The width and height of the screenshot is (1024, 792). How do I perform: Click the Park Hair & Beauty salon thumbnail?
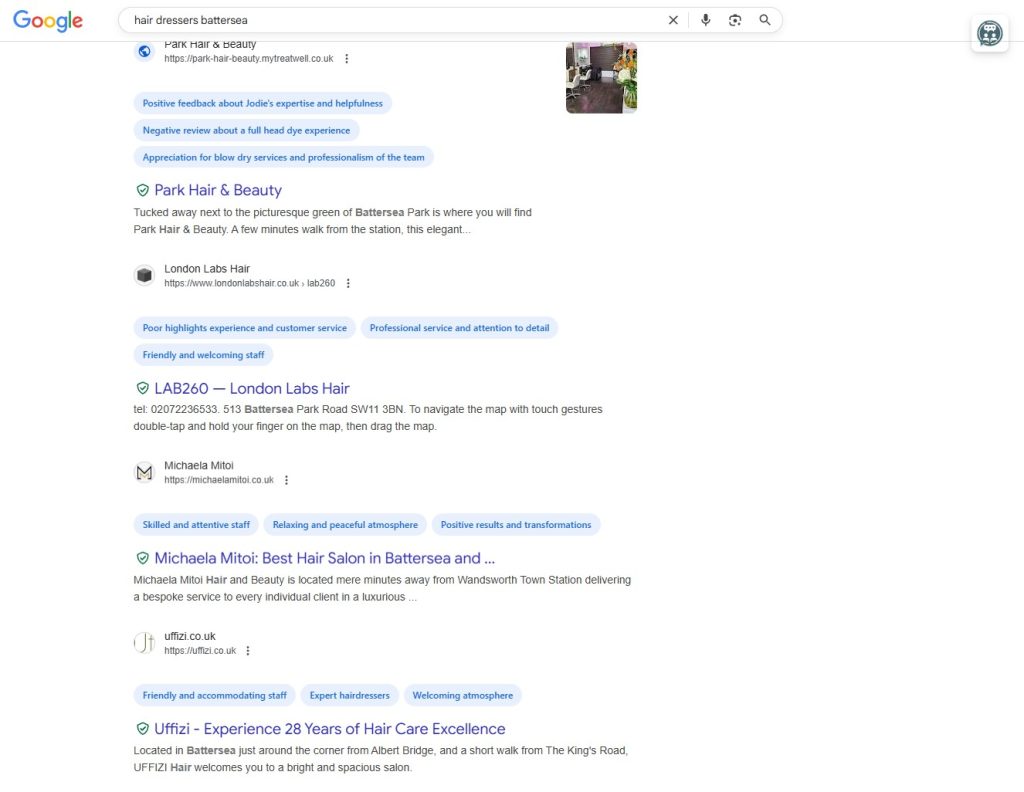601,78
